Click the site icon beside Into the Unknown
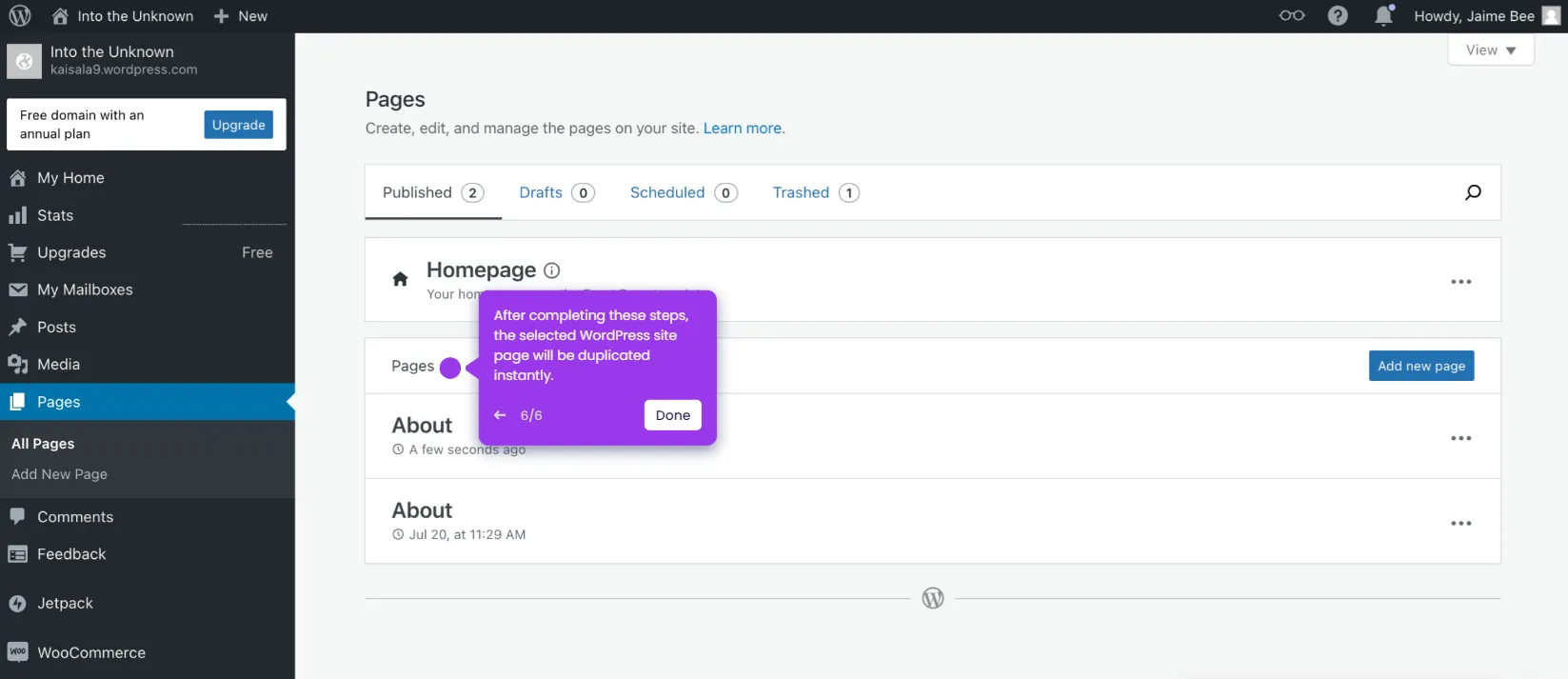The width and height of the screenshot is (1568, 679). click(24, 61)
